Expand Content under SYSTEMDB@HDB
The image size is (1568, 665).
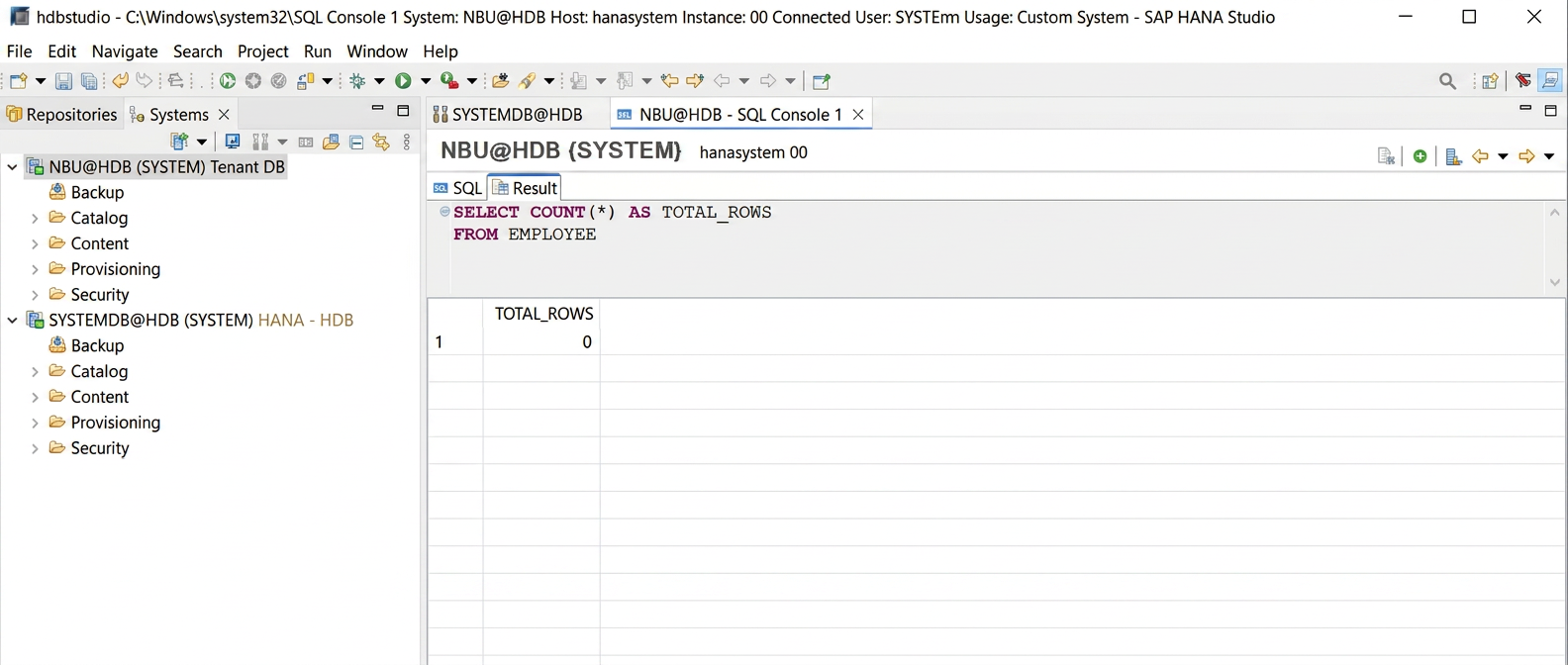coord(35,397)
